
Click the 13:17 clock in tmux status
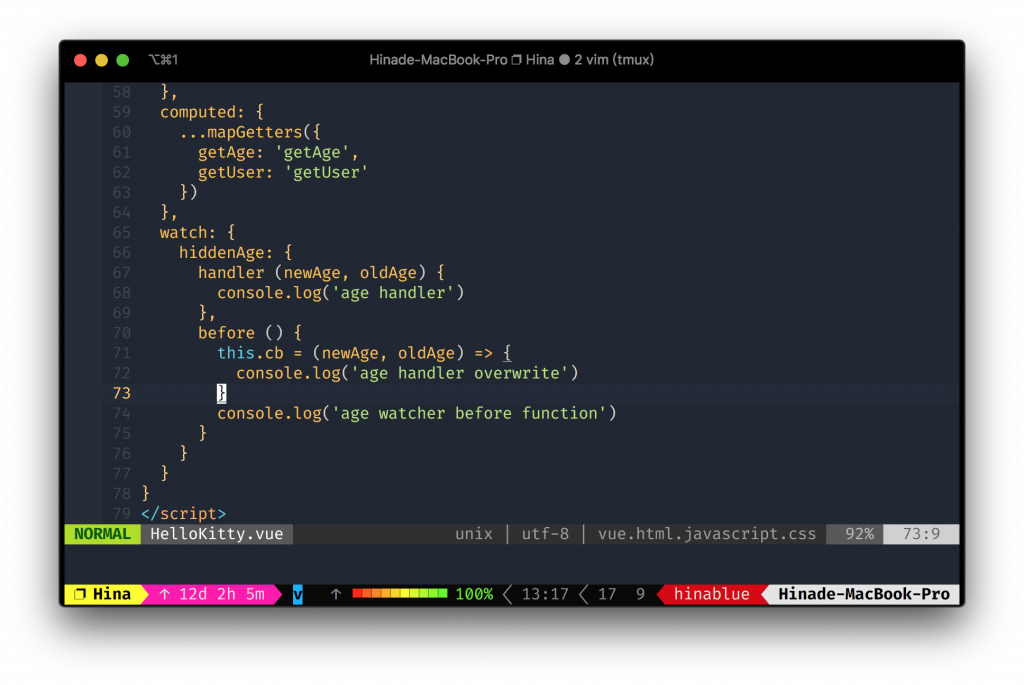pyautogui.click(x=545, y=594)
